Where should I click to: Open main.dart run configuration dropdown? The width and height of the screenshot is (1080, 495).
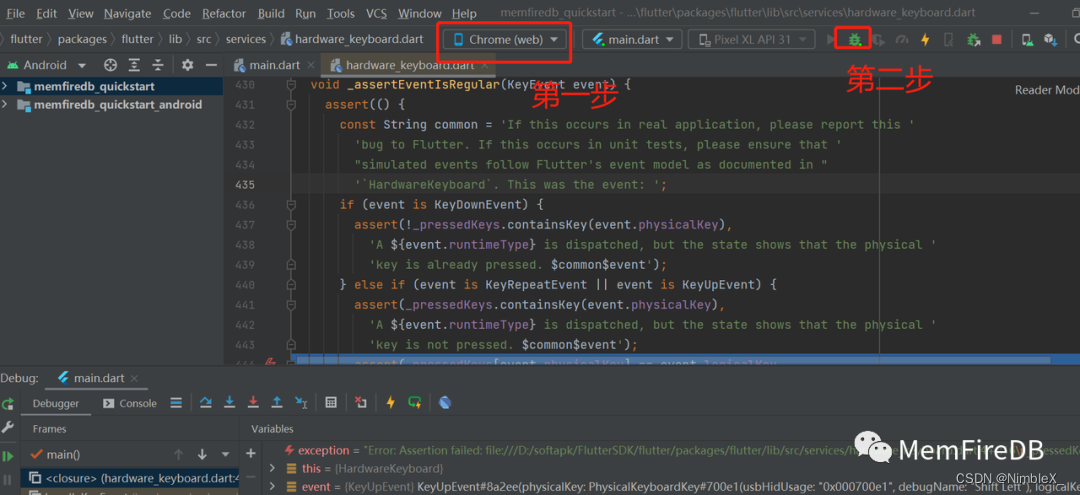(632, 40)
